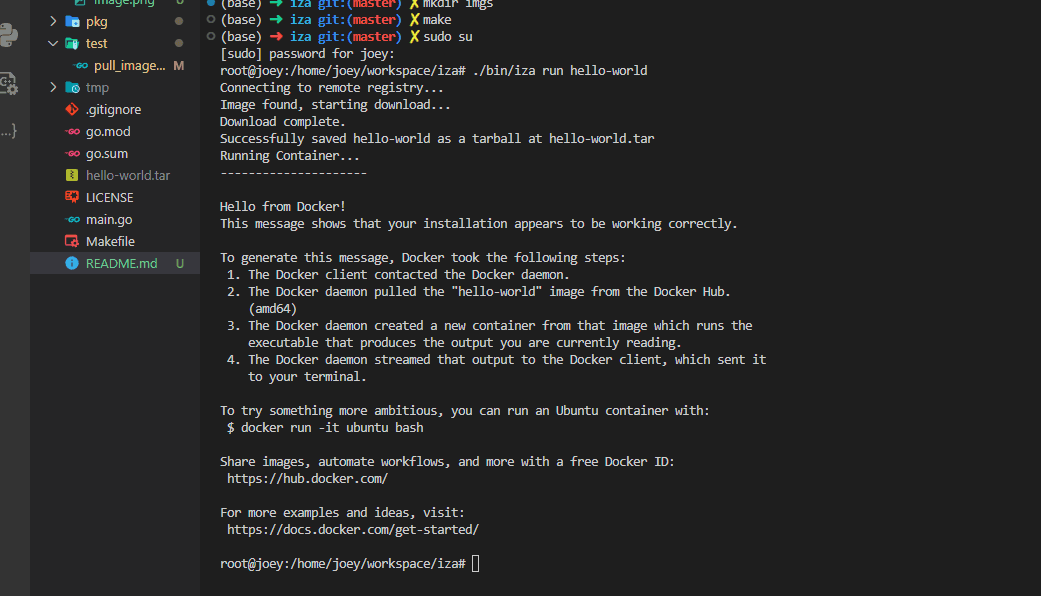Viewport: 1041px width, 596px height.
Task: Open go.sum in the explorer
Action: (107, 154)
